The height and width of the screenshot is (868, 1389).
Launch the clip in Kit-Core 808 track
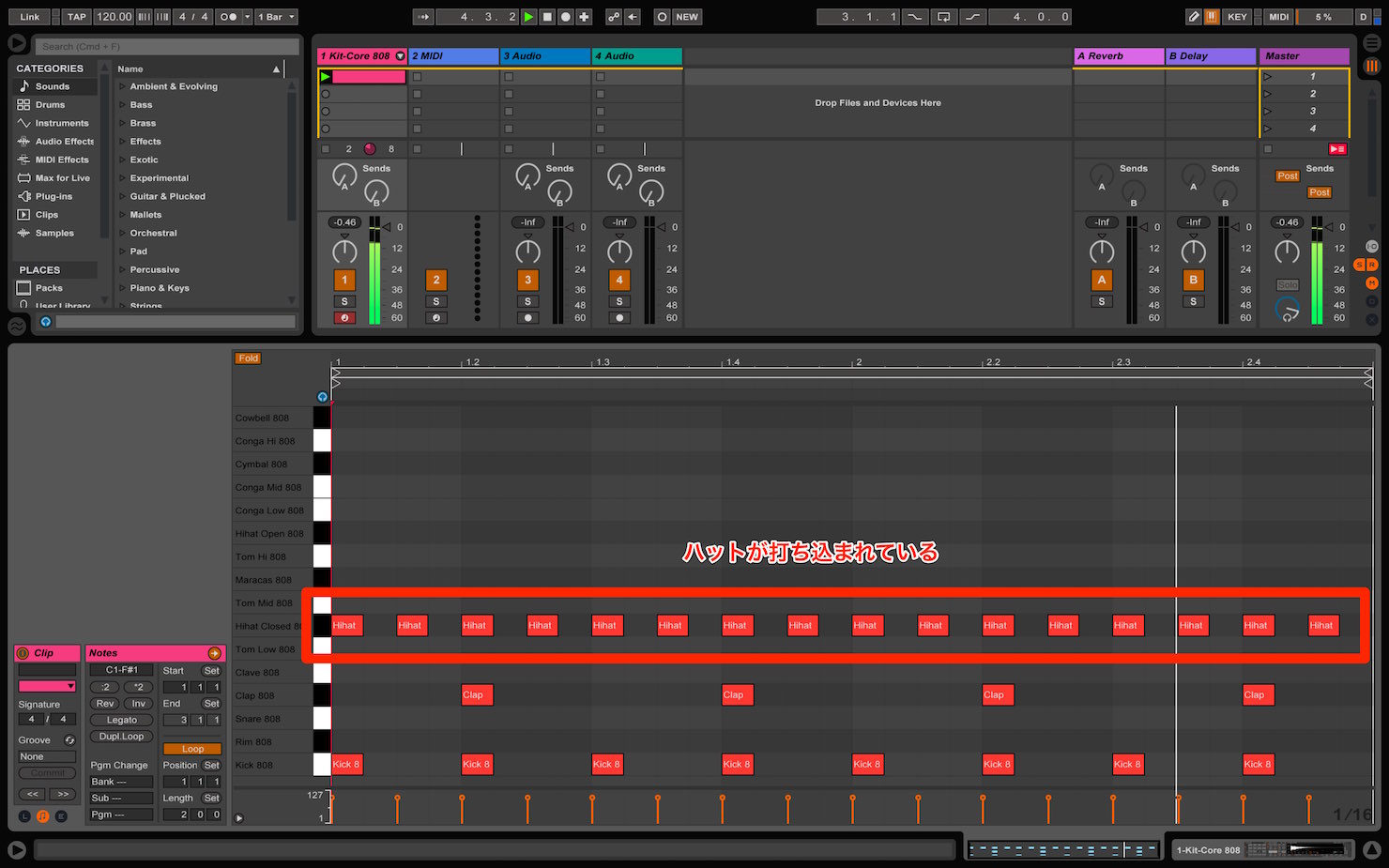click(x=326, y=77)
